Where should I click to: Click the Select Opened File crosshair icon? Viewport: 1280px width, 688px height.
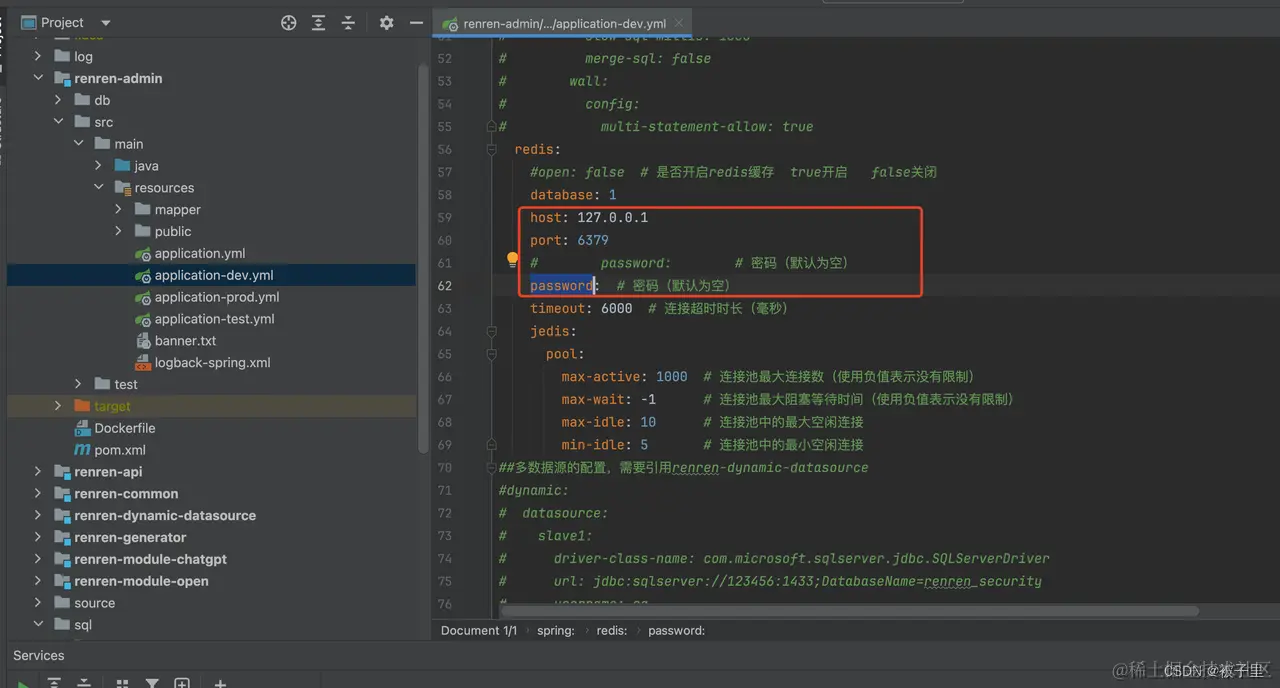click(x=289, y=22)
